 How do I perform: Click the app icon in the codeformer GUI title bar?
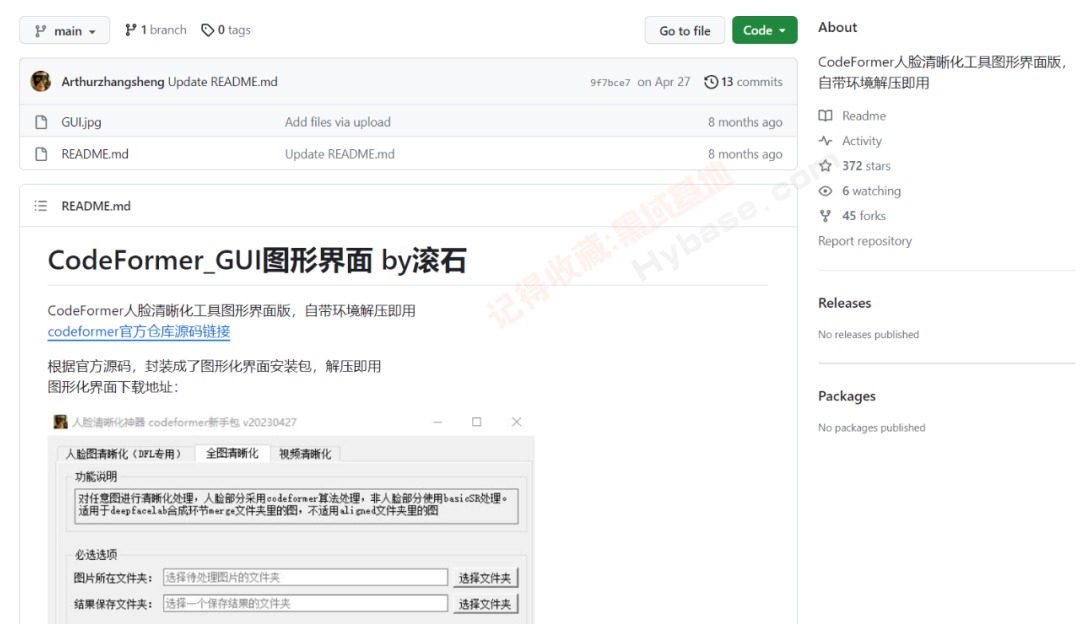[61, 421]
